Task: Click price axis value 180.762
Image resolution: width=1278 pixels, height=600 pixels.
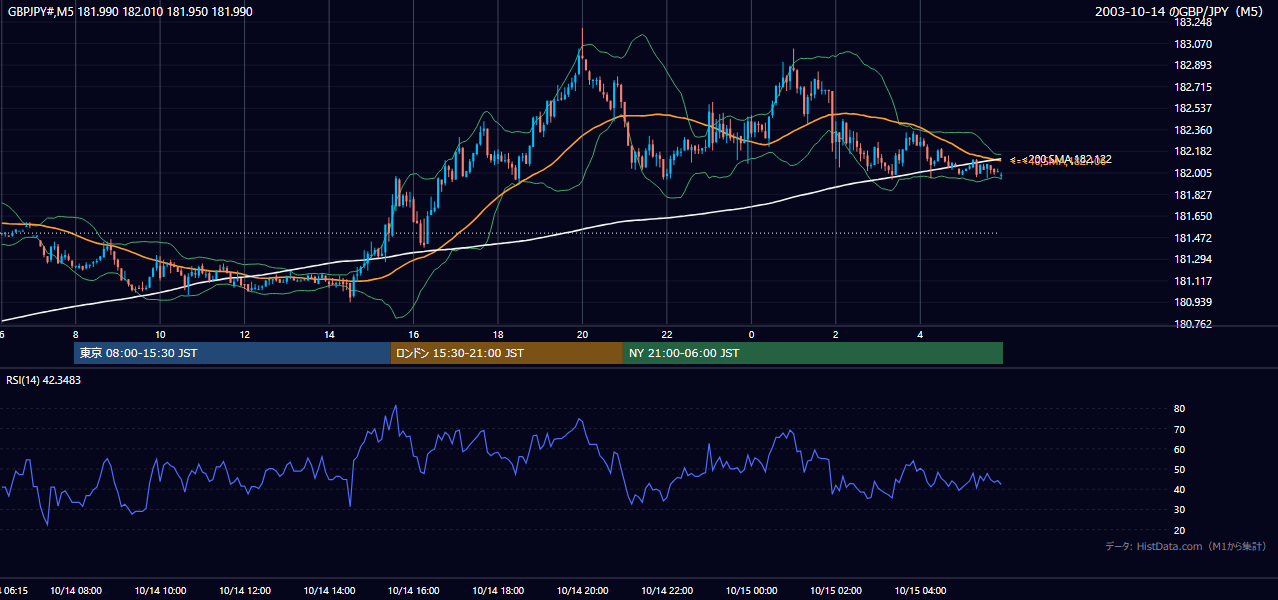Action: (1194, 324)
